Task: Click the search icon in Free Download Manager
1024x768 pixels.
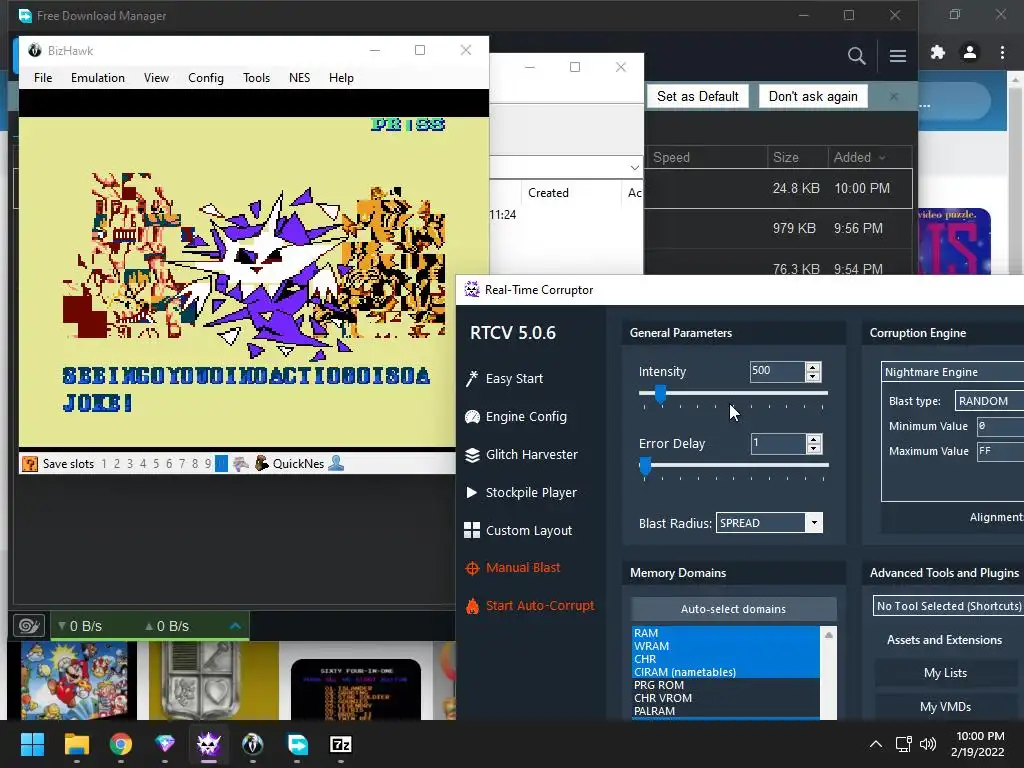Action: [x=856, y=56]
